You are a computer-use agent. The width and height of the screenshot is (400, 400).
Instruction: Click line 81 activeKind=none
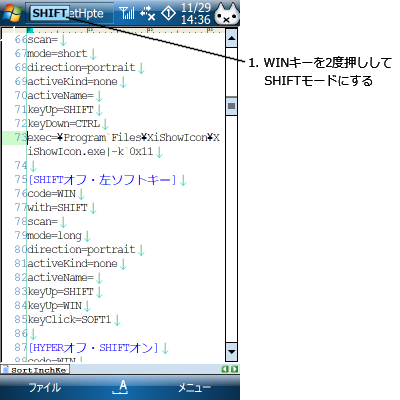(72, 263)
